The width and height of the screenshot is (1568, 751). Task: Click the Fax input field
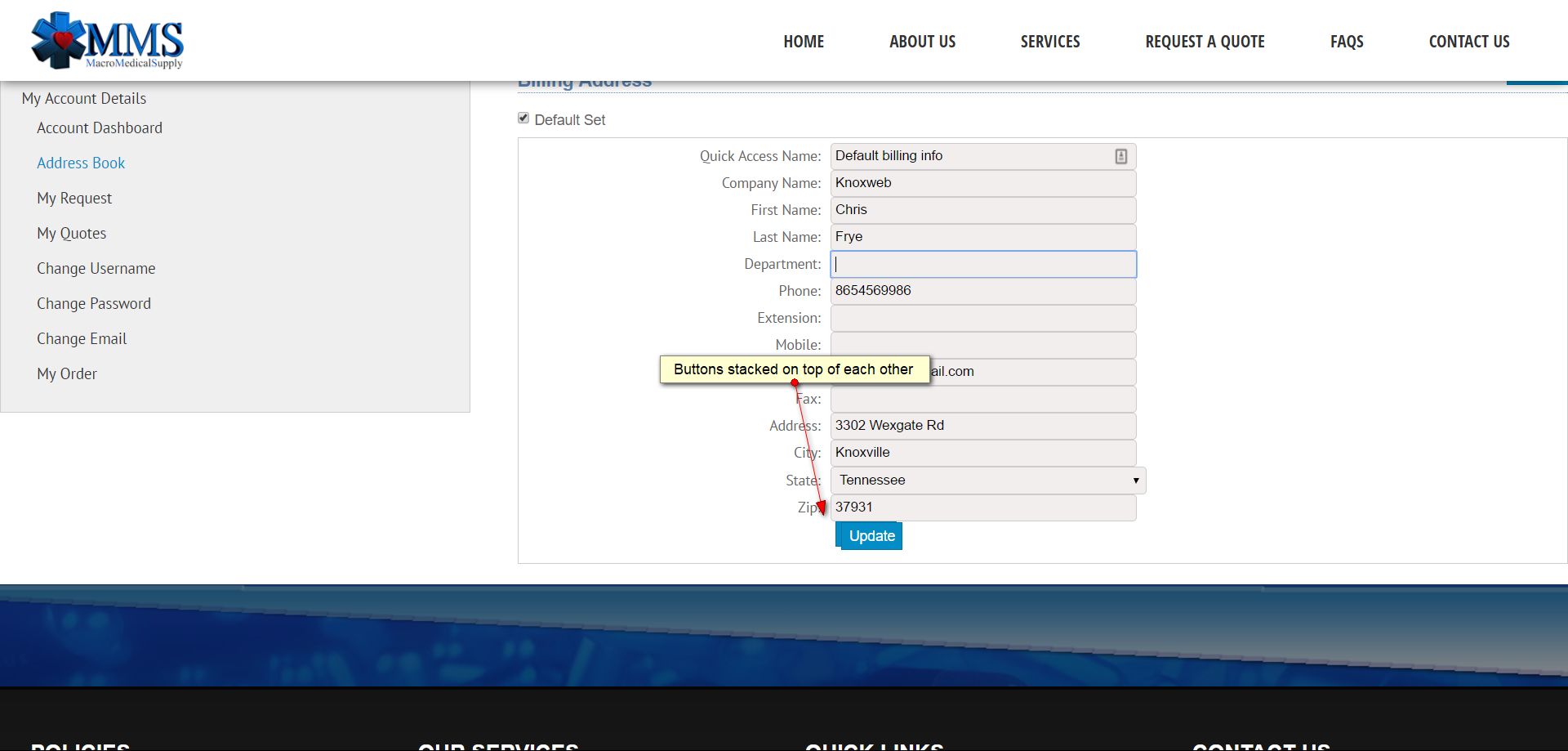983,399
